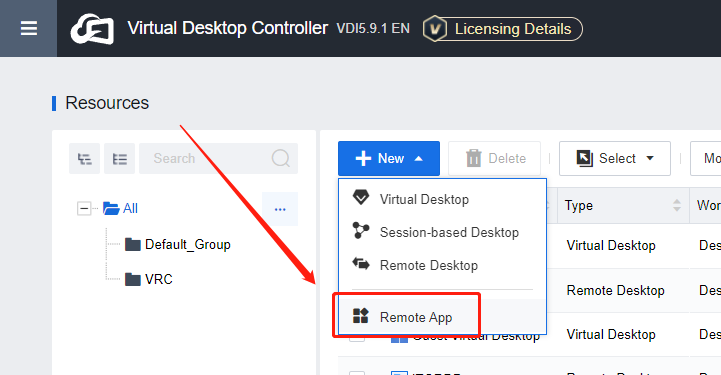Open the Select dropdown
The image size is (721, 375).
(615, 159)
